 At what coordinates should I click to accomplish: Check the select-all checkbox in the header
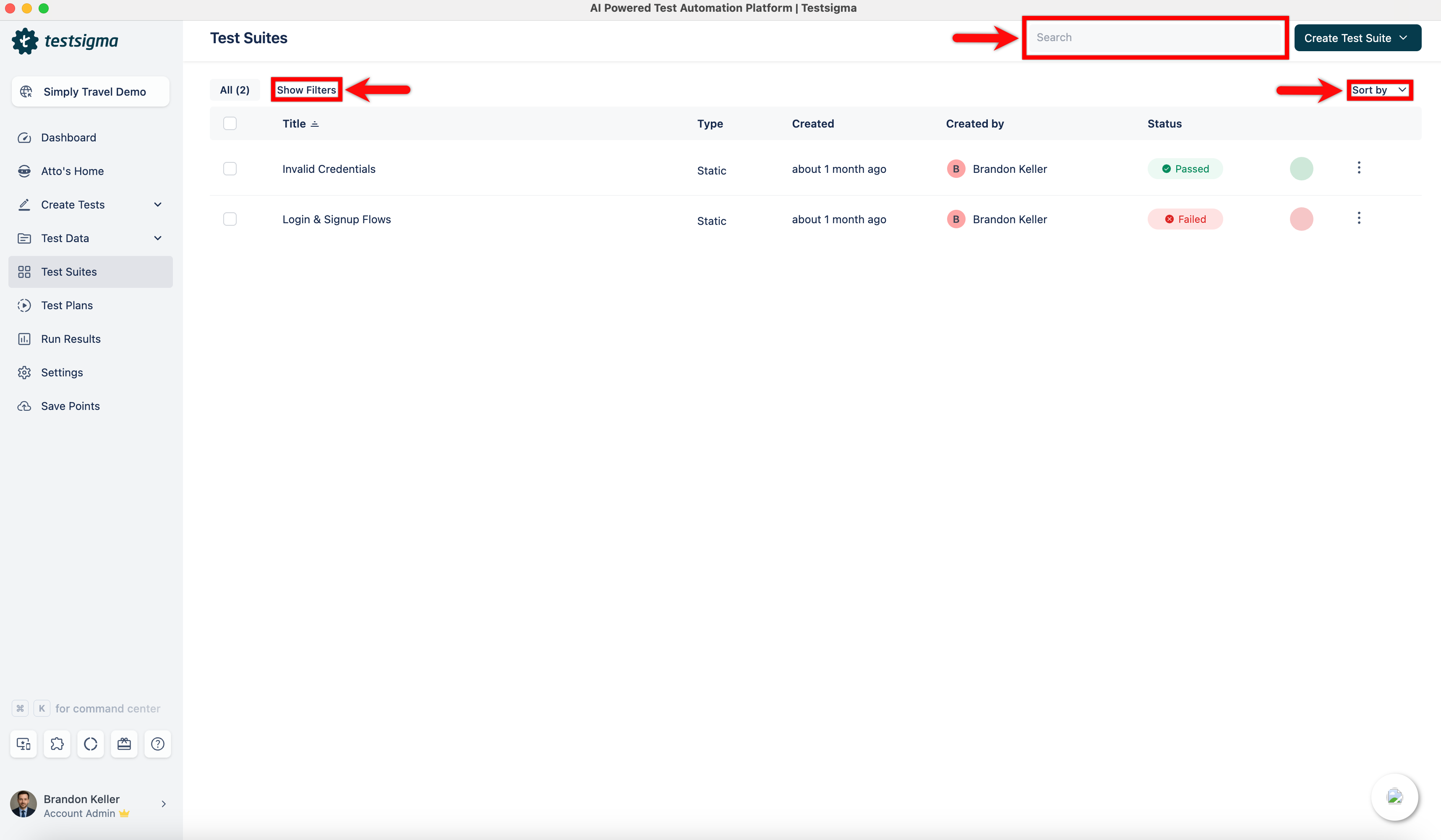click(x=230, y=123)
